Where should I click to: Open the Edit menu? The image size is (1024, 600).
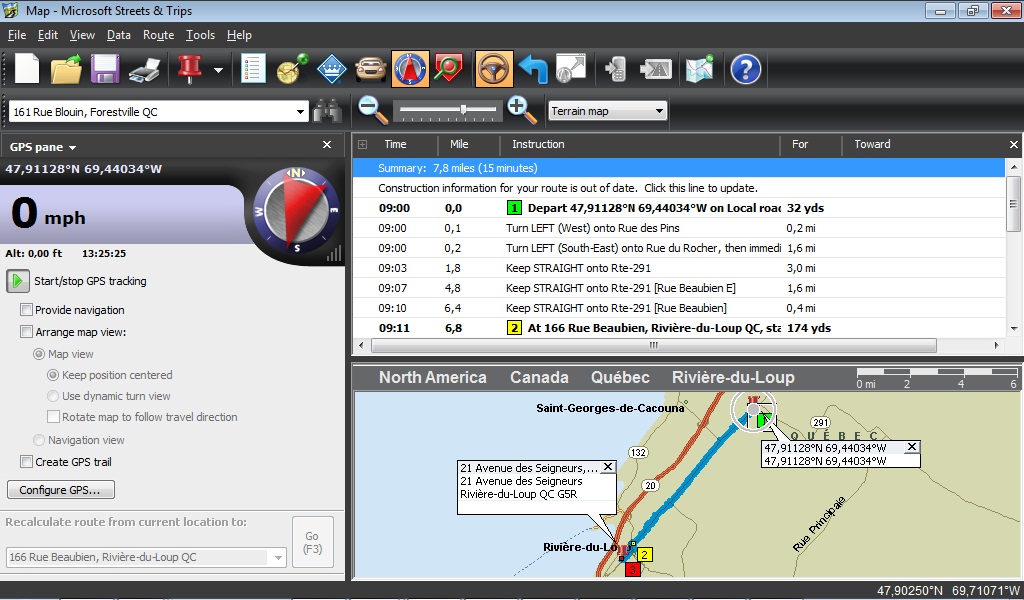click(x=48, y=35)
